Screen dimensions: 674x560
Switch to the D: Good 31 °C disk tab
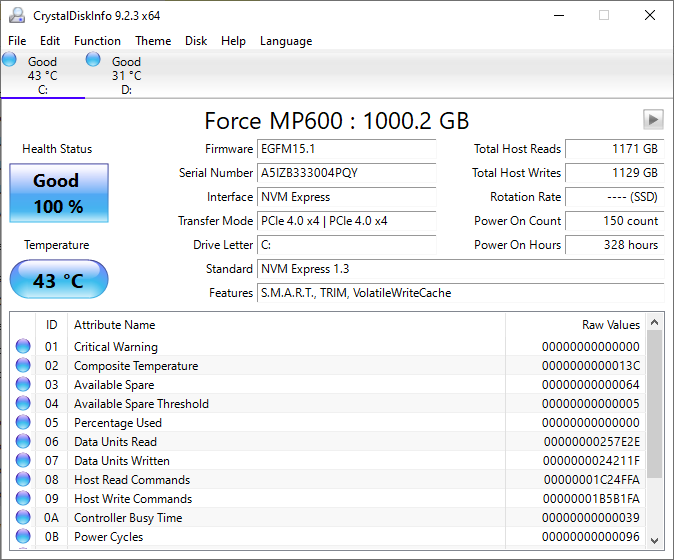tap(126, 75)
